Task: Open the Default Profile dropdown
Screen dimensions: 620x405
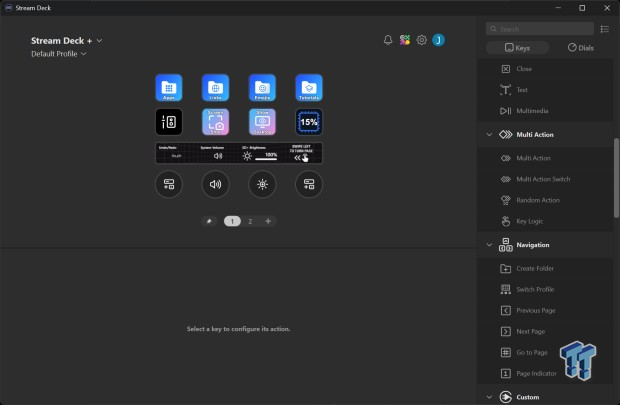Action: coord(59,54)
